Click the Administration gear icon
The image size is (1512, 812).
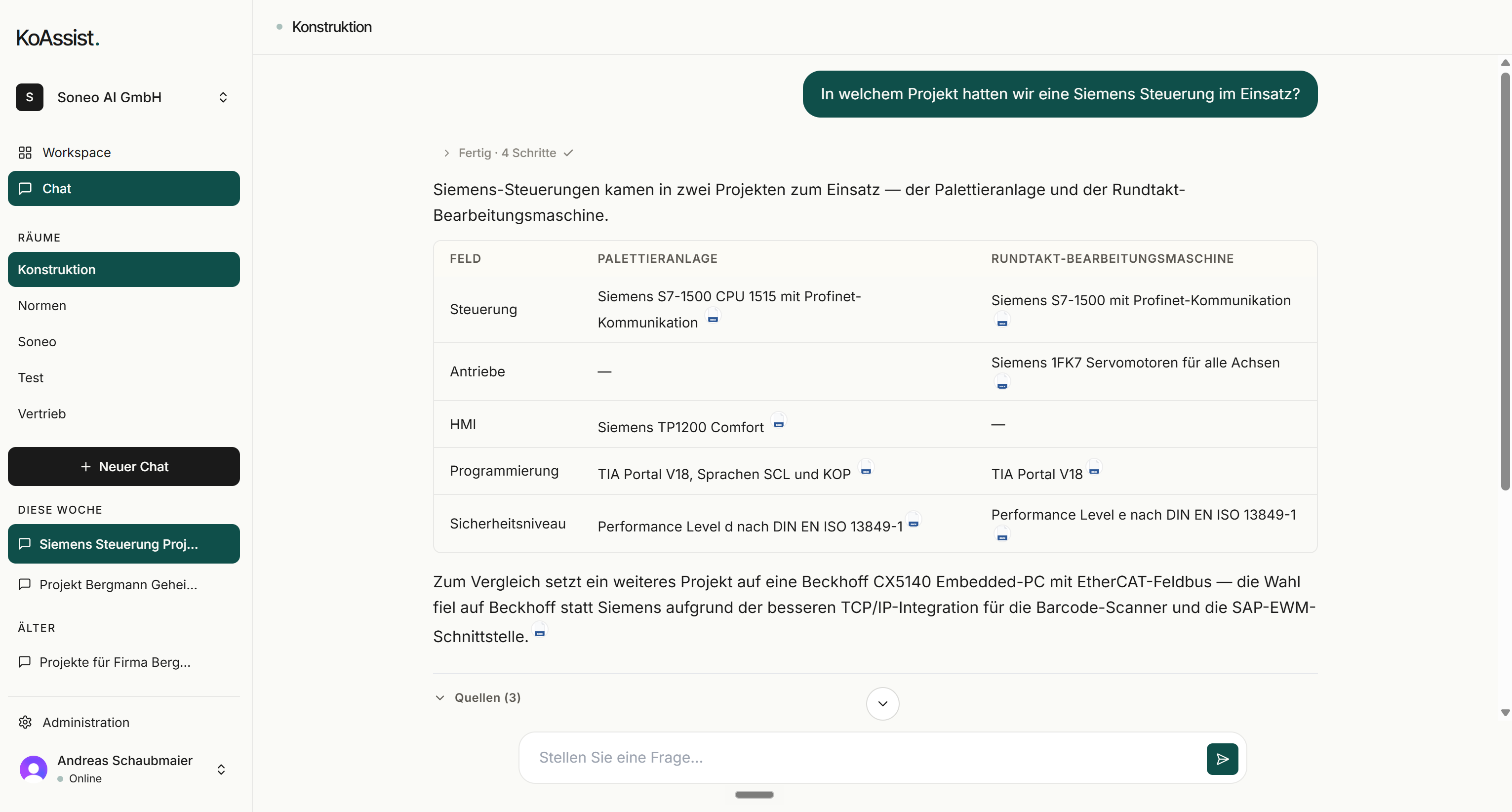pos(25,722)
